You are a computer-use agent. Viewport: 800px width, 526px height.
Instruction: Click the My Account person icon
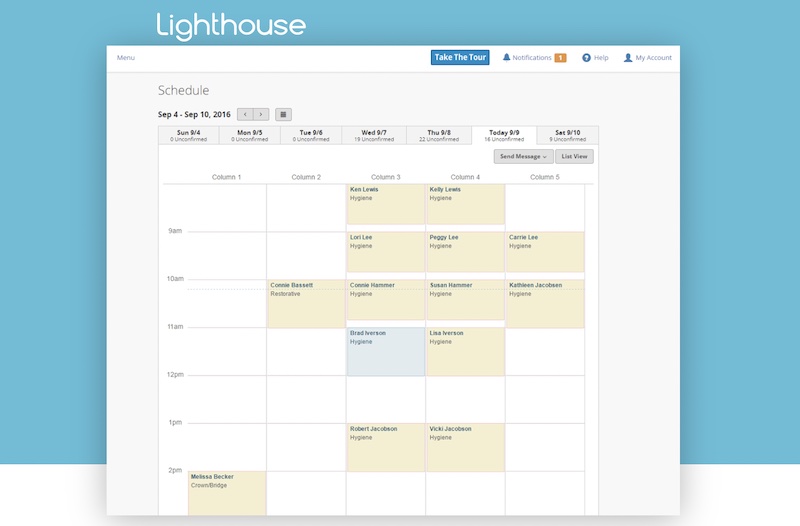(628, 58)
